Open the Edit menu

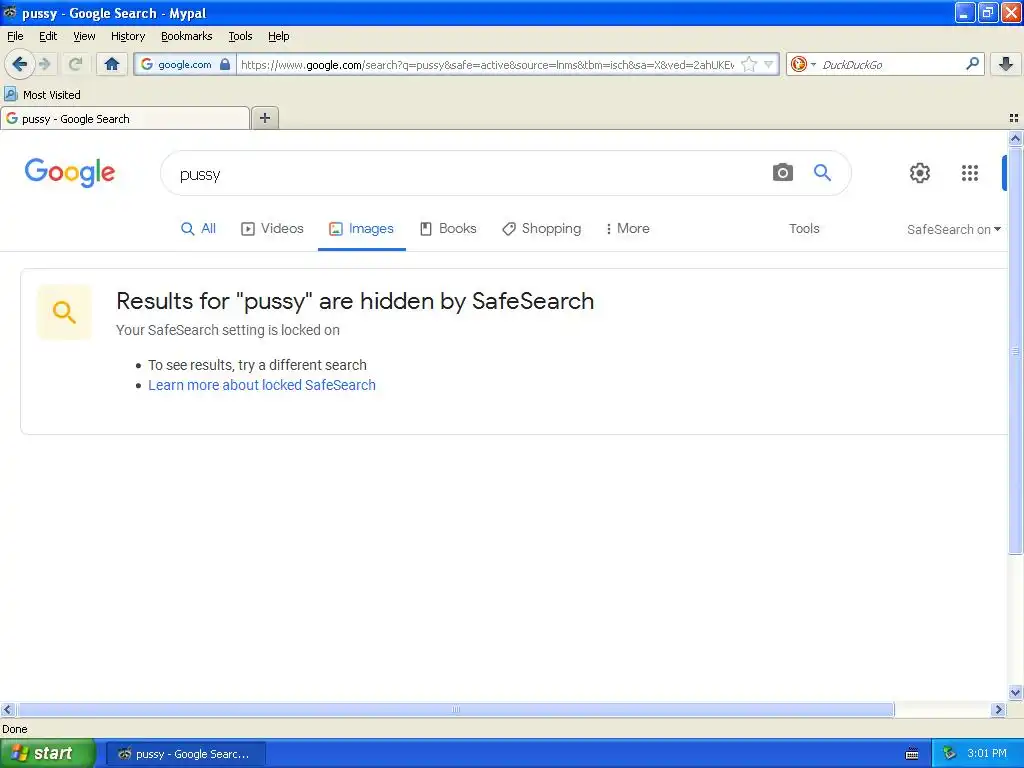[48, 36]
